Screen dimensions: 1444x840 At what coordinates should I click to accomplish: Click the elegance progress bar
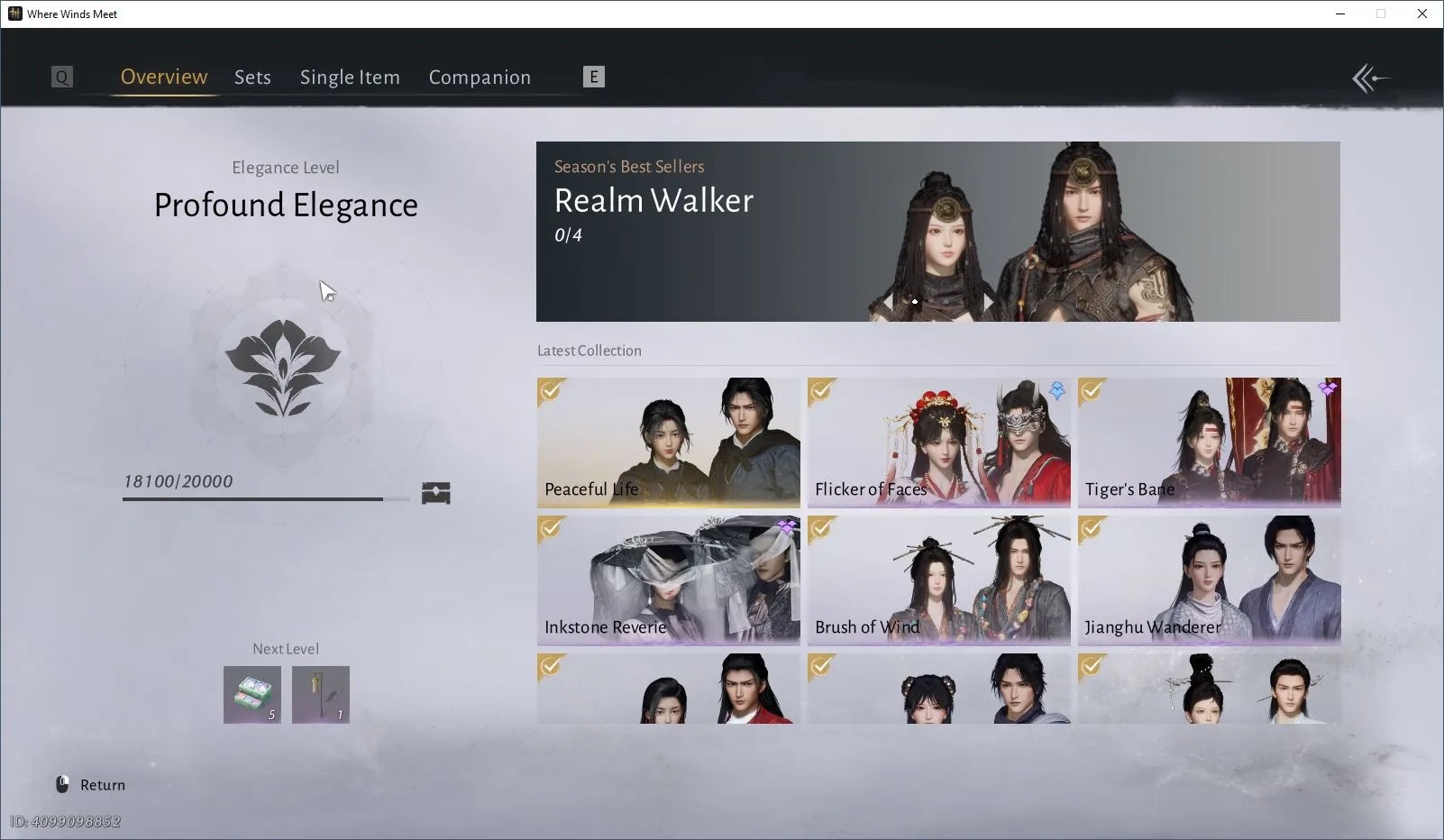click(x=266, y=498)
